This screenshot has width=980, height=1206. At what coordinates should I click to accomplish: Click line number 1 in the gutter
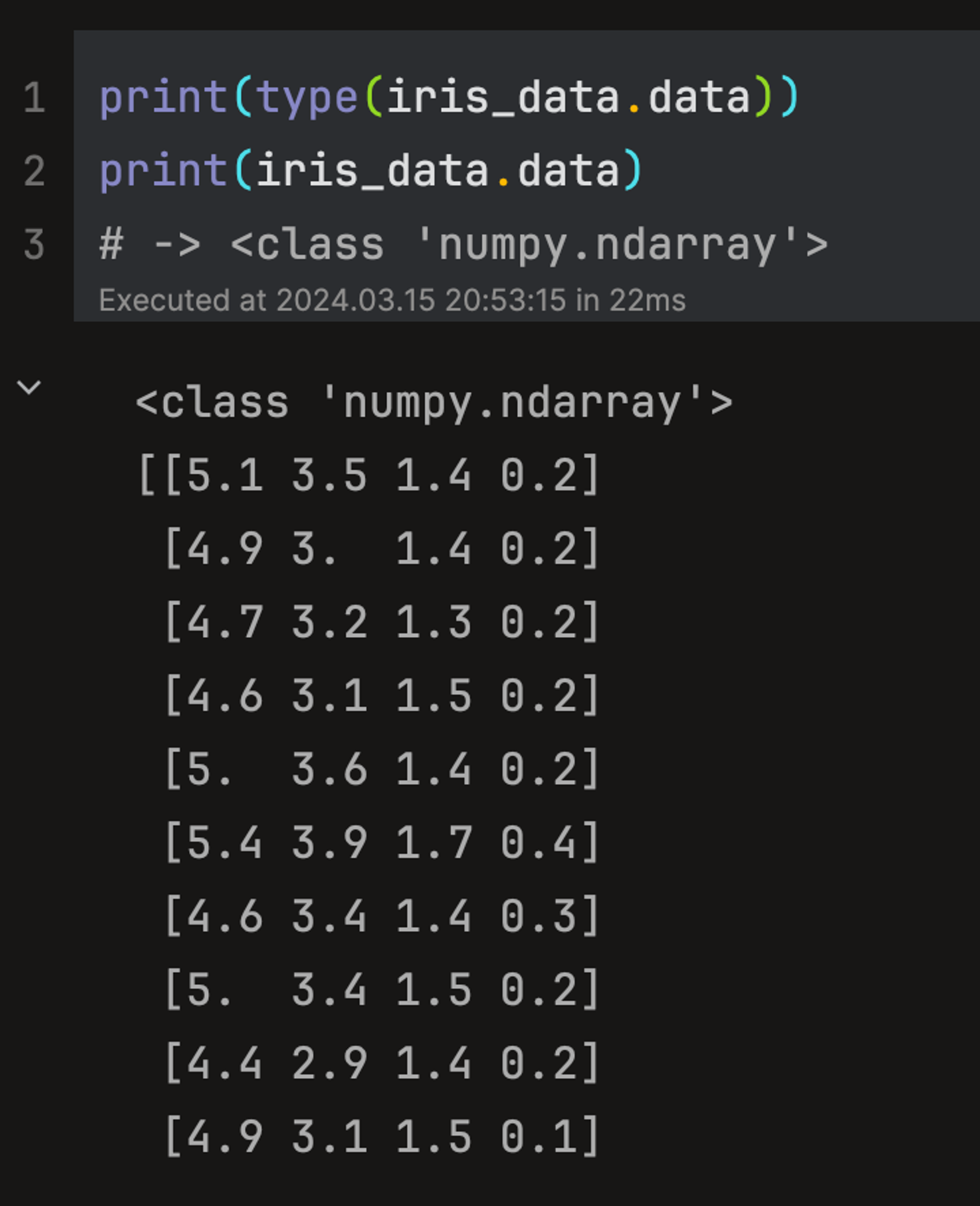pyautogui.click(x=34, y=97)
